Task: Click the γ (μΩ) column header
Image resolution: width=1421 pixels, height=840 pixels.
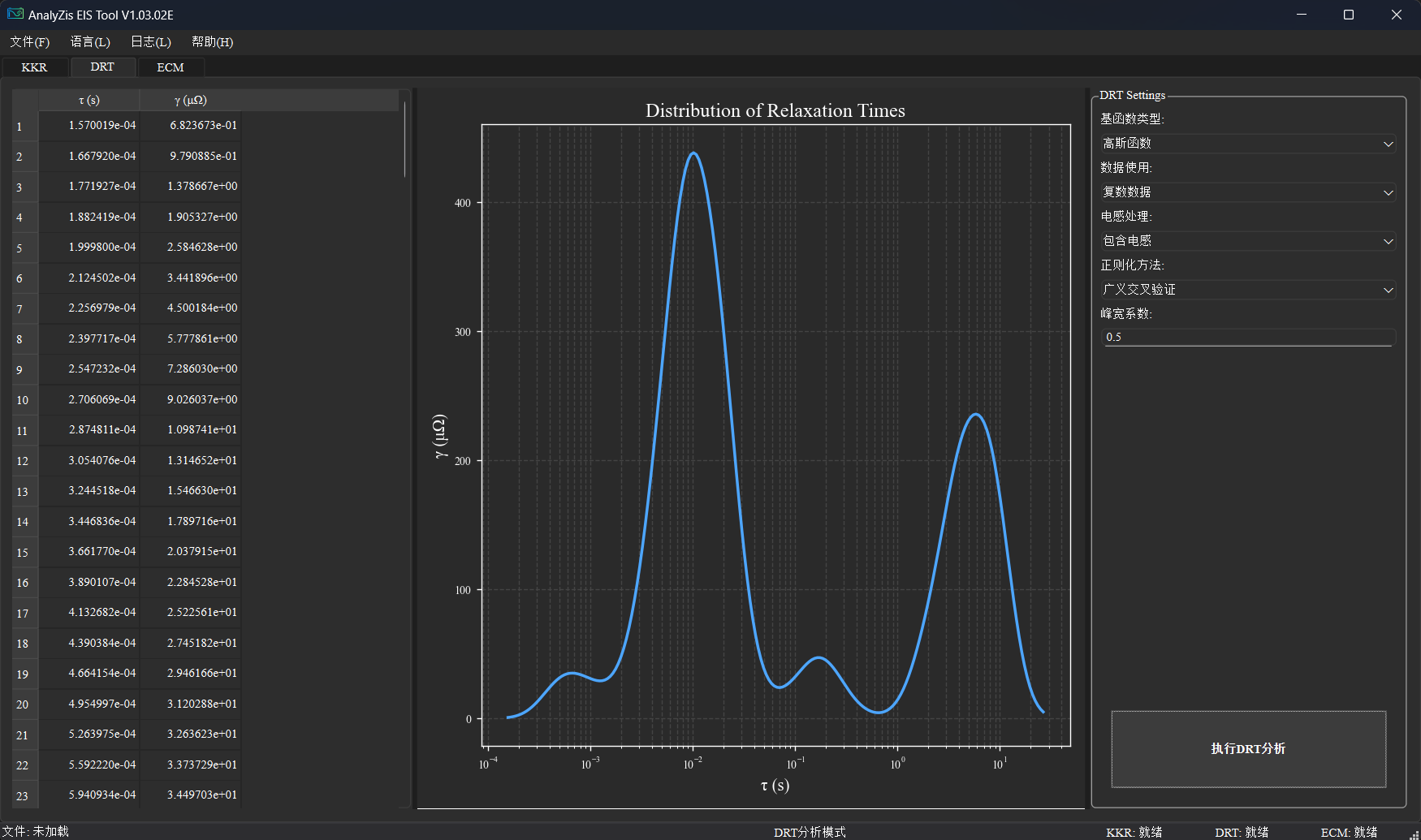Action: [191, 100]
